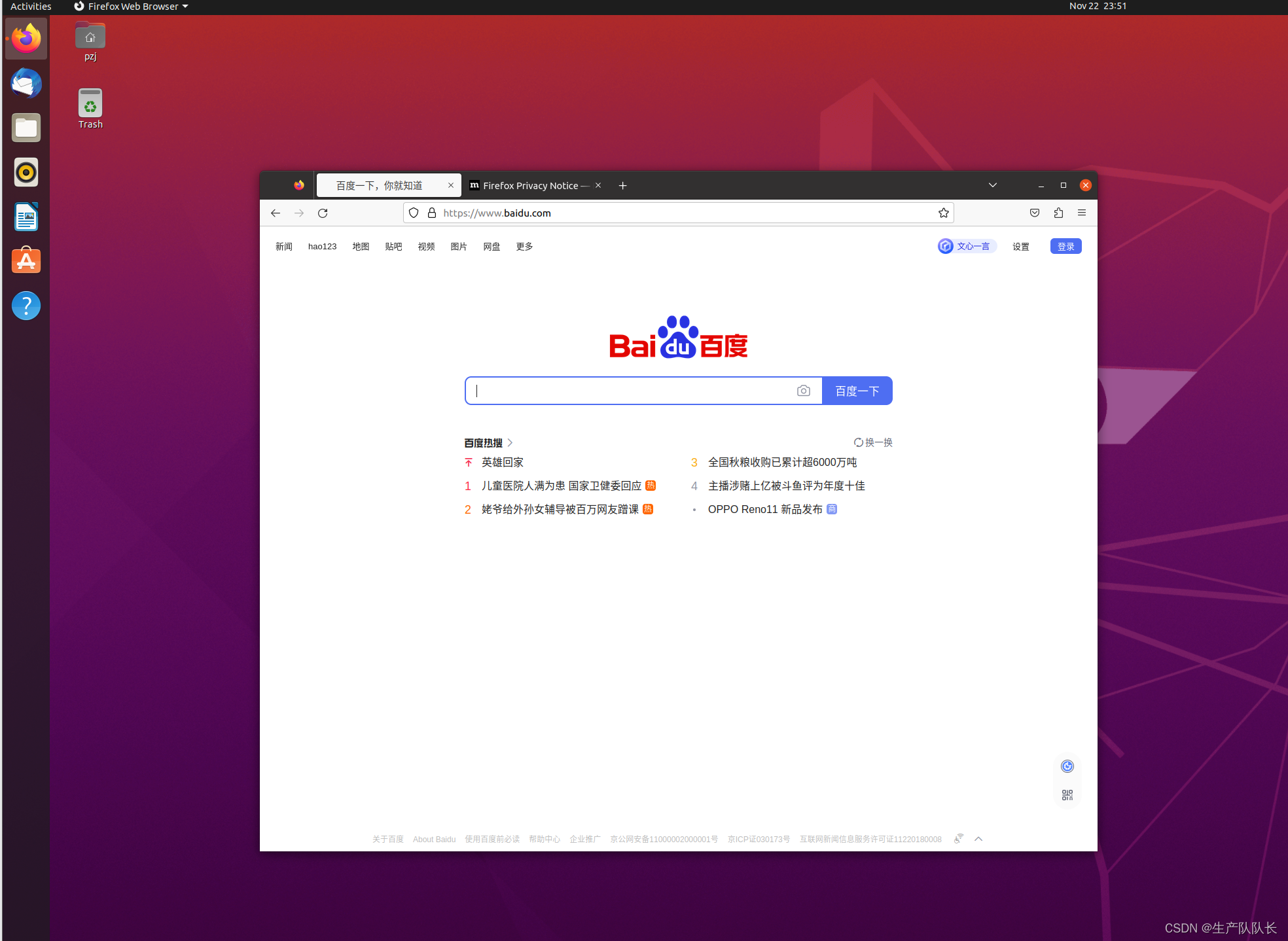Click the blue 登录 login button
Viewport: 1288px width, 941px height.
click(x=1066, y=246)
